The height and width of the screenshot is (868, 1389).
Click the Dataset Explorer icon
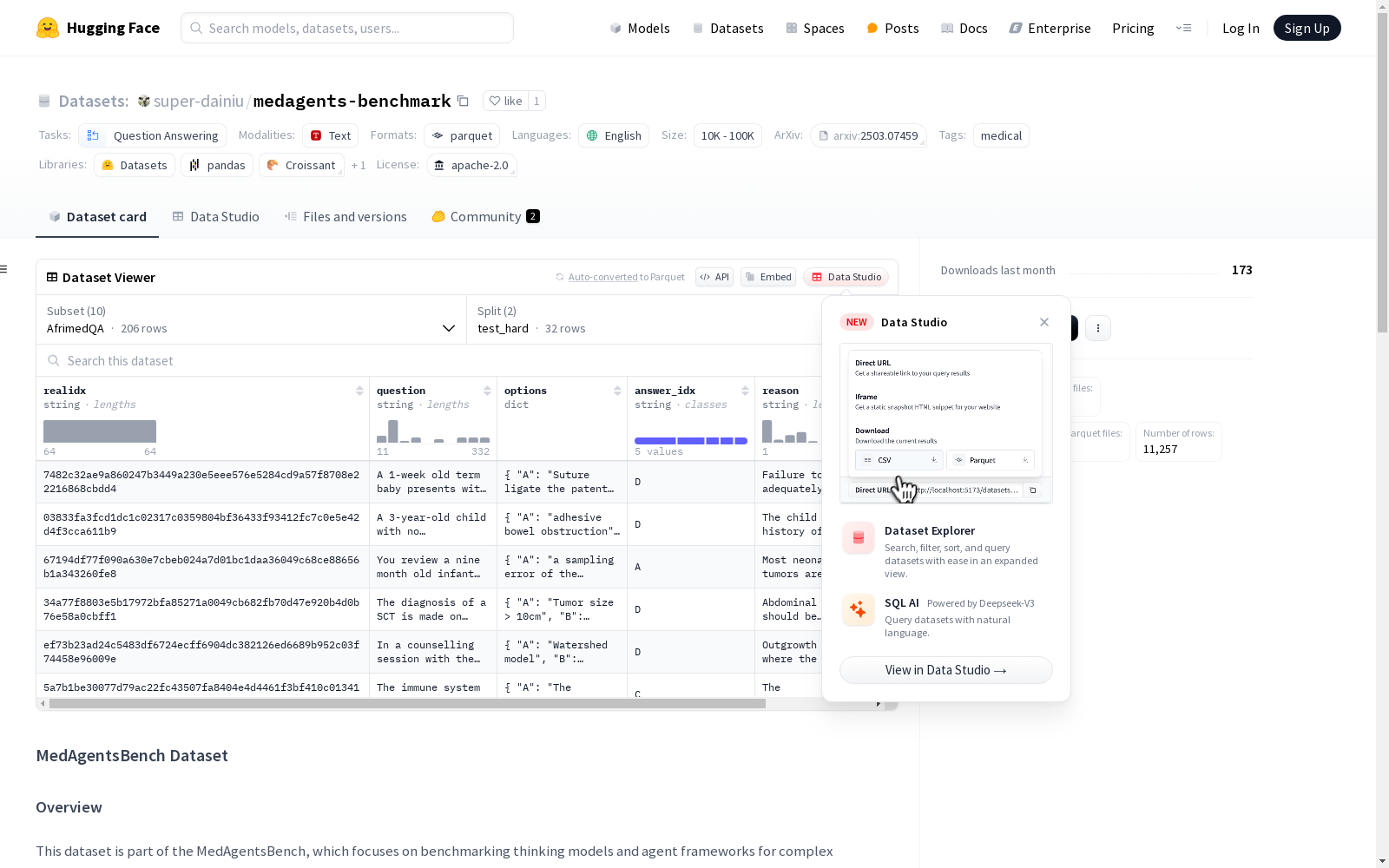pyautogui.click(x=859, y=538)
